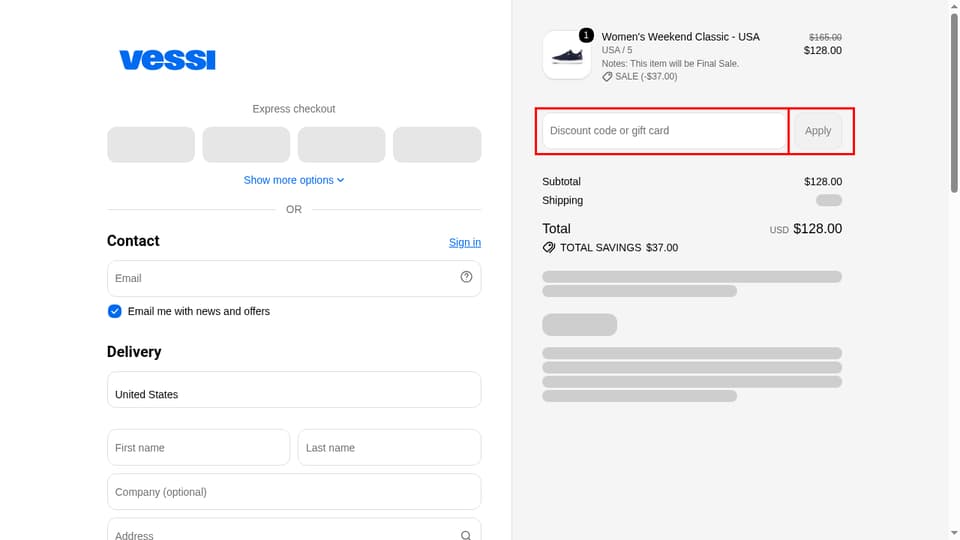Click the SALE discount tag icon
960x540 pixels.
click(607, 77)
